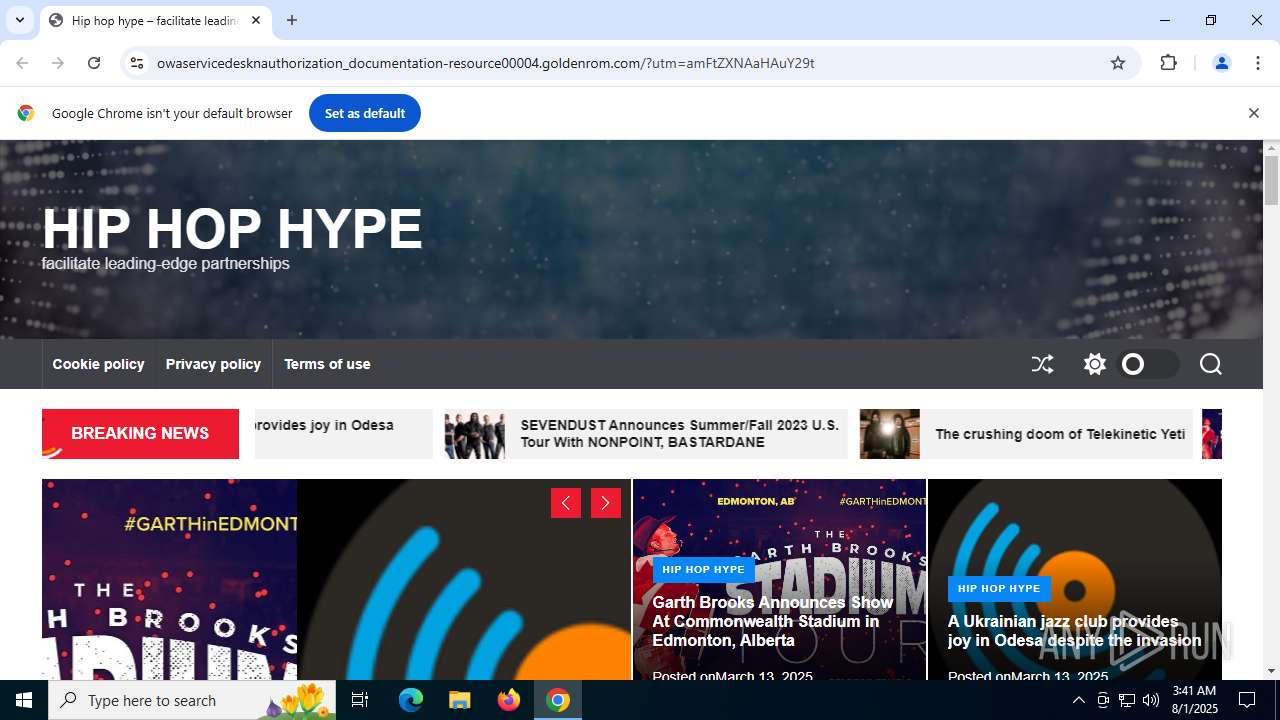The width and height of the screenshot is (1280, 720).
Task: Open the network tray icon
Action: coord(1127,700)
